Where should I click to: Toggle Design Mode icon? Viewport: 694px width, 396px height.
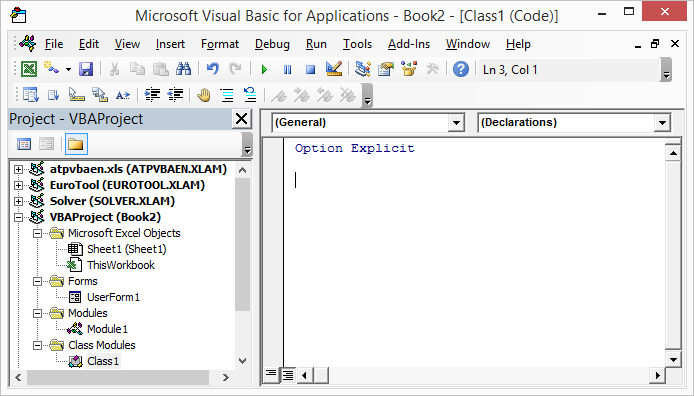(334, 69)
